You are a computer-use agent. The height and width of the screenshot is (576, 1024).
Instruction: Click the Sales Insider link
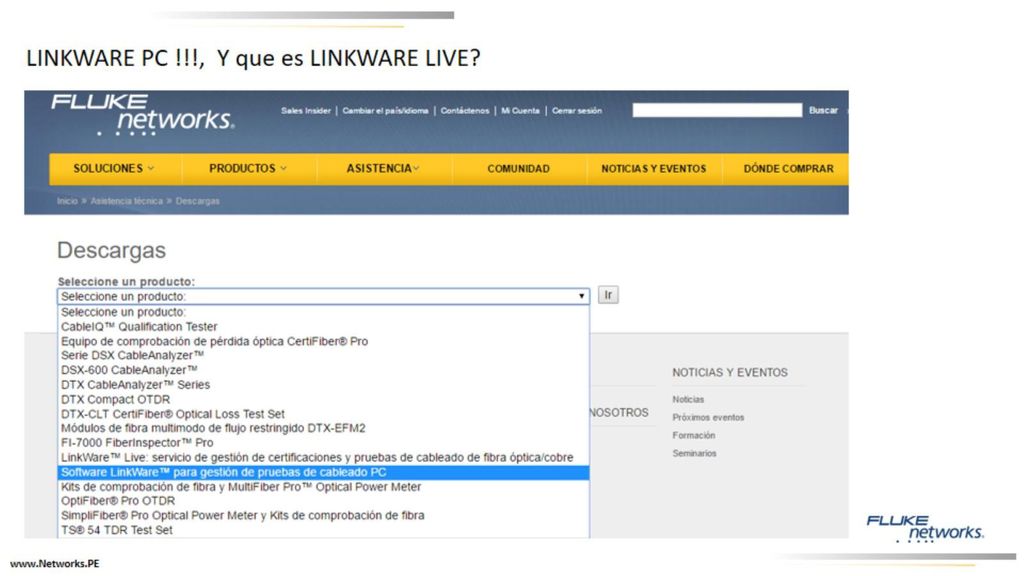pos(306,111)
